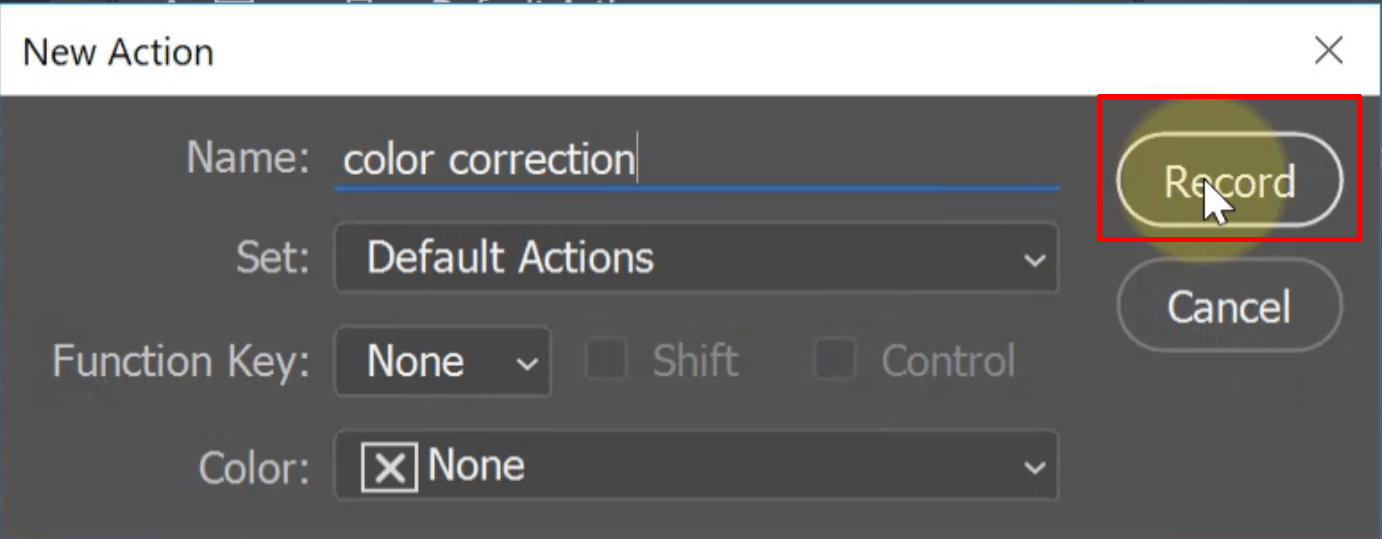Click the Name label
This screenshot has height=539, width=1382.
[x=248, y=158]
